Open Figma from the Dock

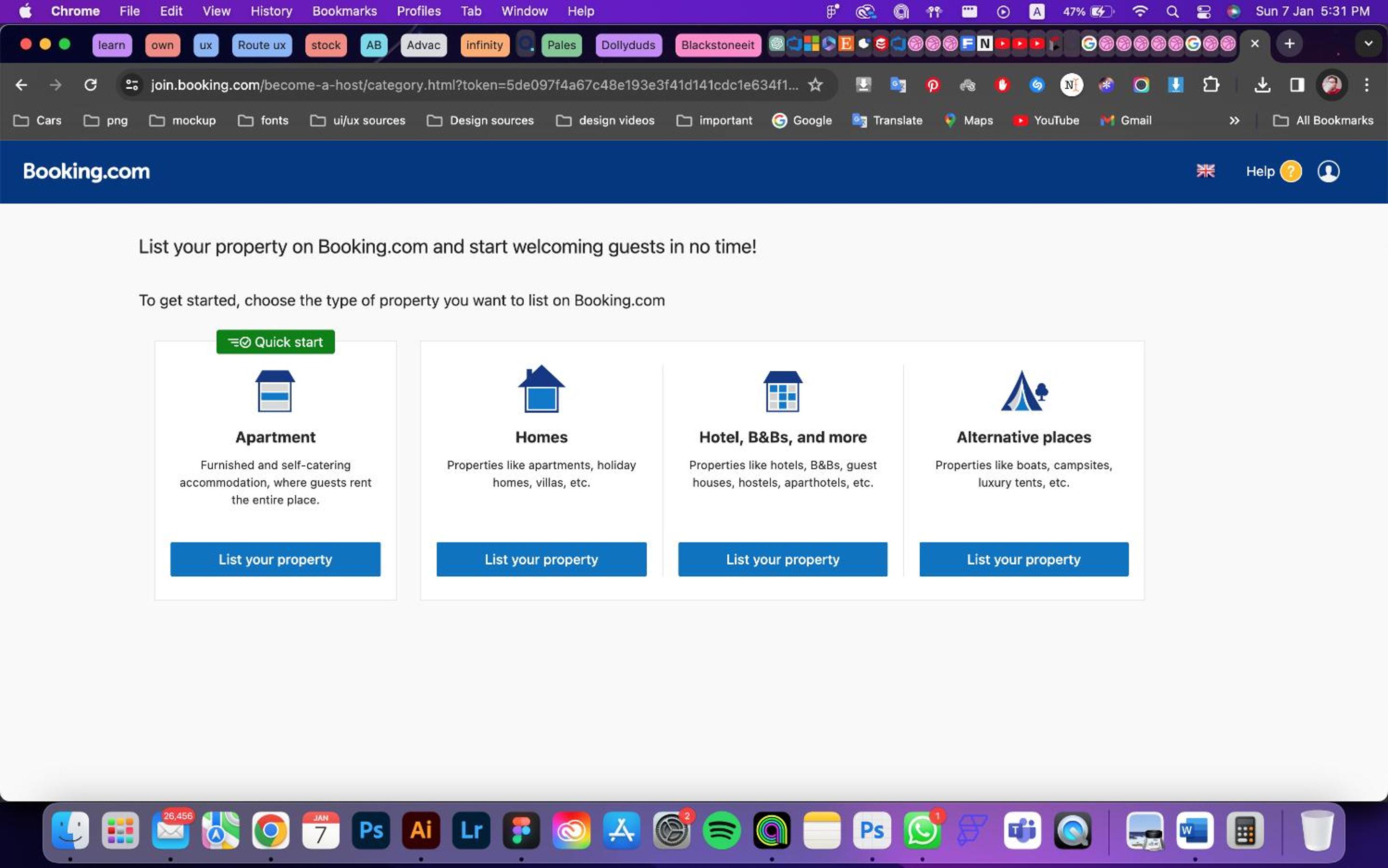pyautogui.click(x=521, y=830)
